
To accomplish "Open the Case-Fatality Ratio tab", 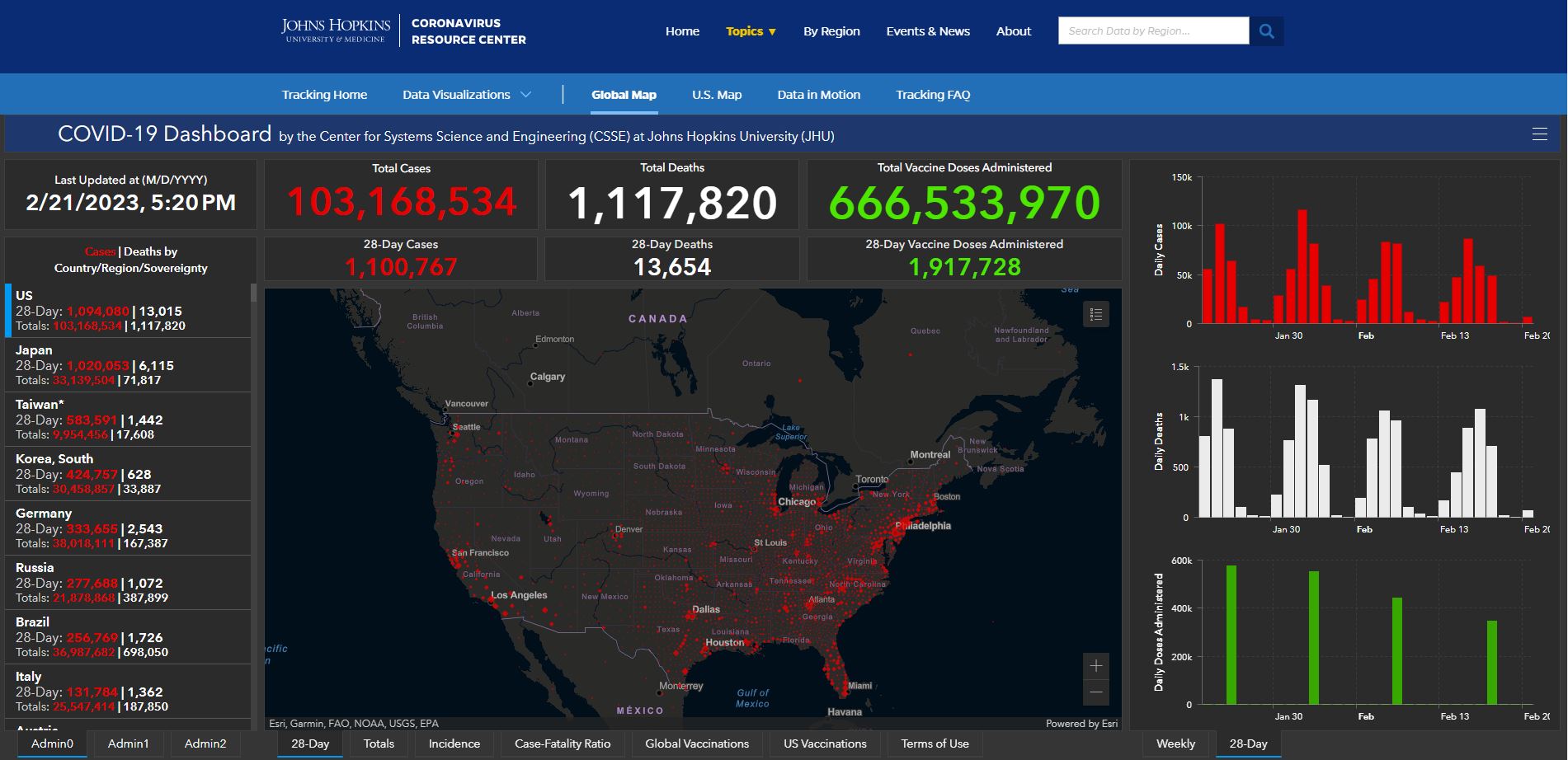I will coord(563,744).
